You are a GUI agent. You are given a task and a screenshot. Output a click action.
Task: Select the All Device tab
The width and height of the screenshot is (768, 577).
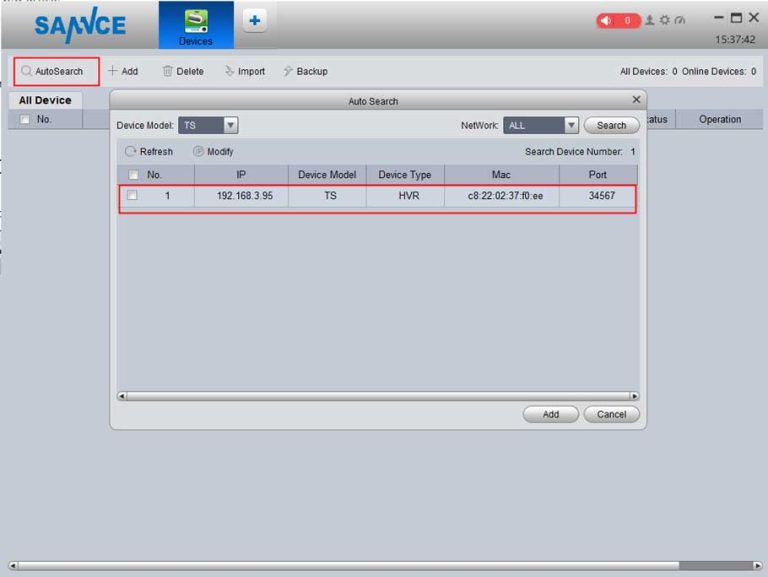(45, 100)
